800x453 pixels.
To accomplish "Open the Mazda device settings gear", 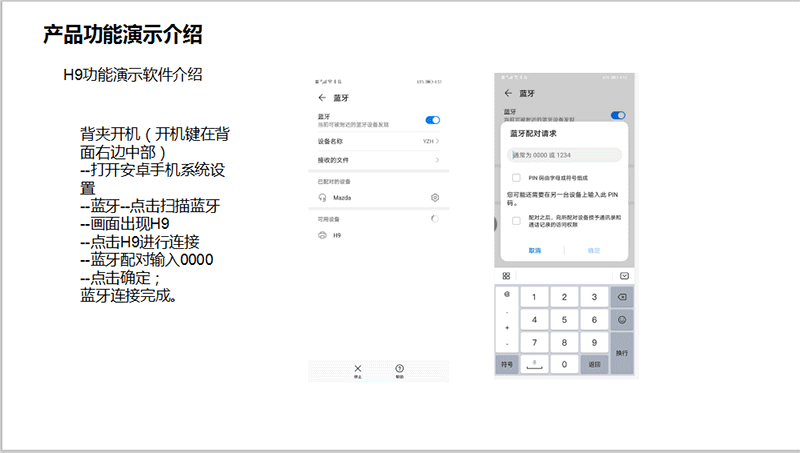I will 435,198.
